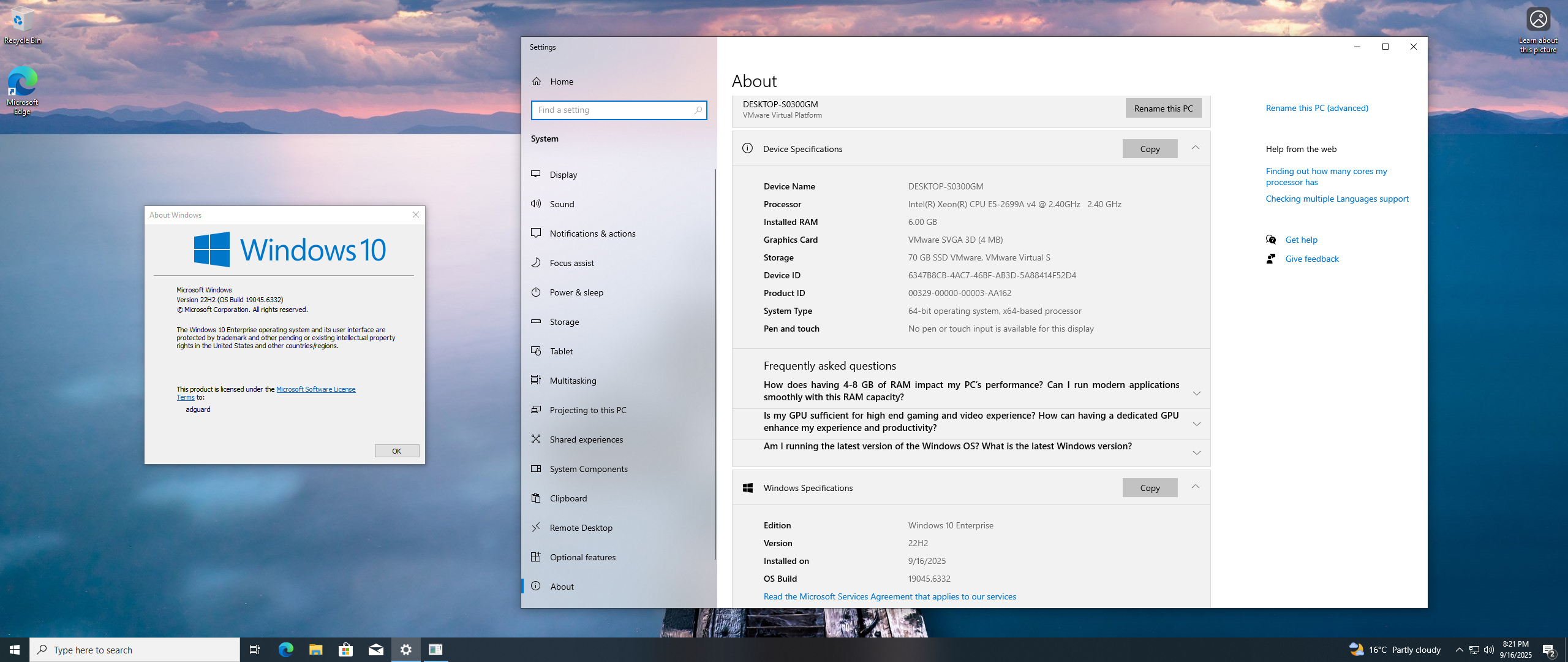The width and height of the screenshot is (1568, 662).
Task: Copy the Device Specifications
Action: 1150,149
